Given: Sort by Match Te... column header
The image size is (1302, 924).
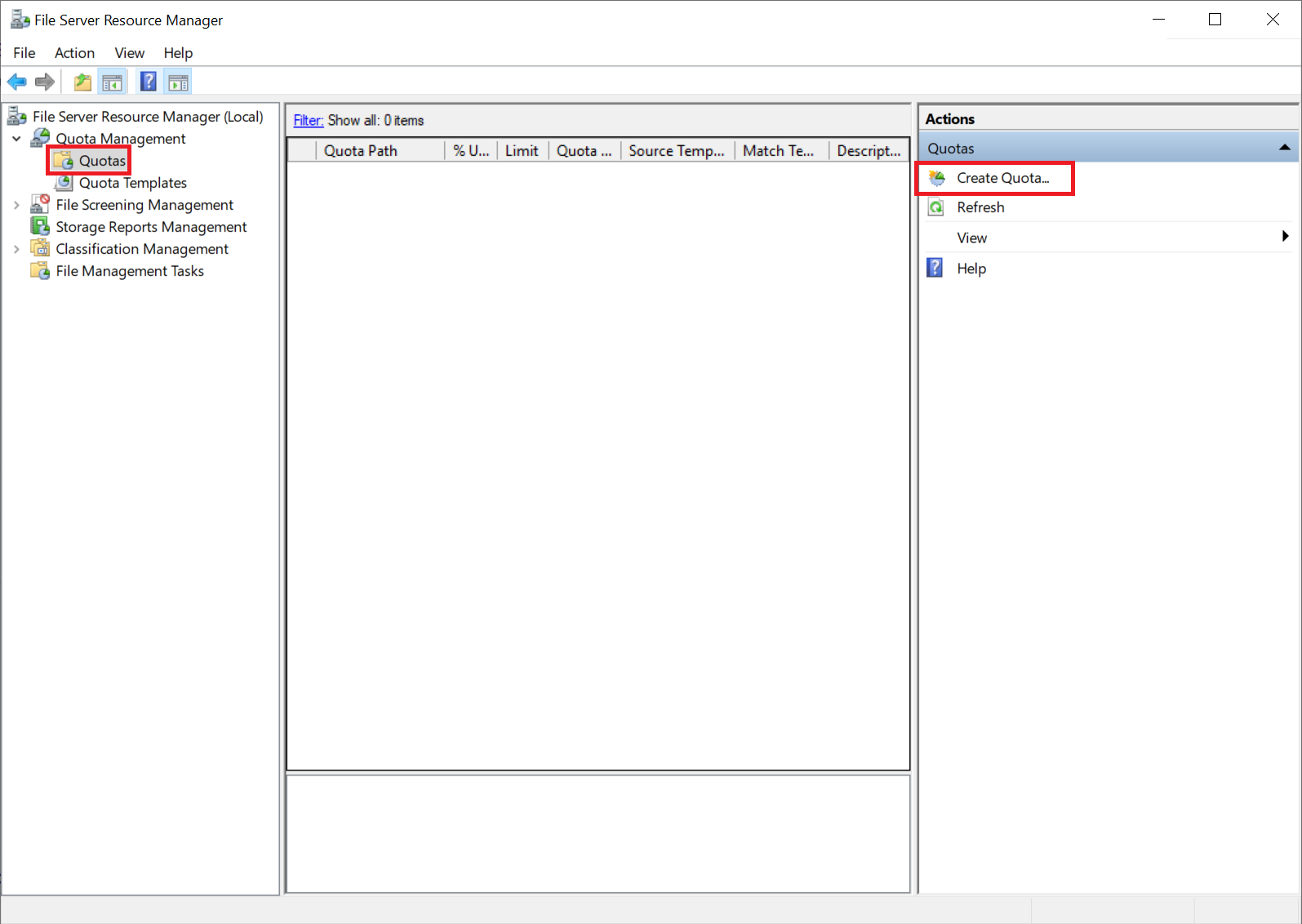Looking at the screenshot, I should (x=780, y=150).
